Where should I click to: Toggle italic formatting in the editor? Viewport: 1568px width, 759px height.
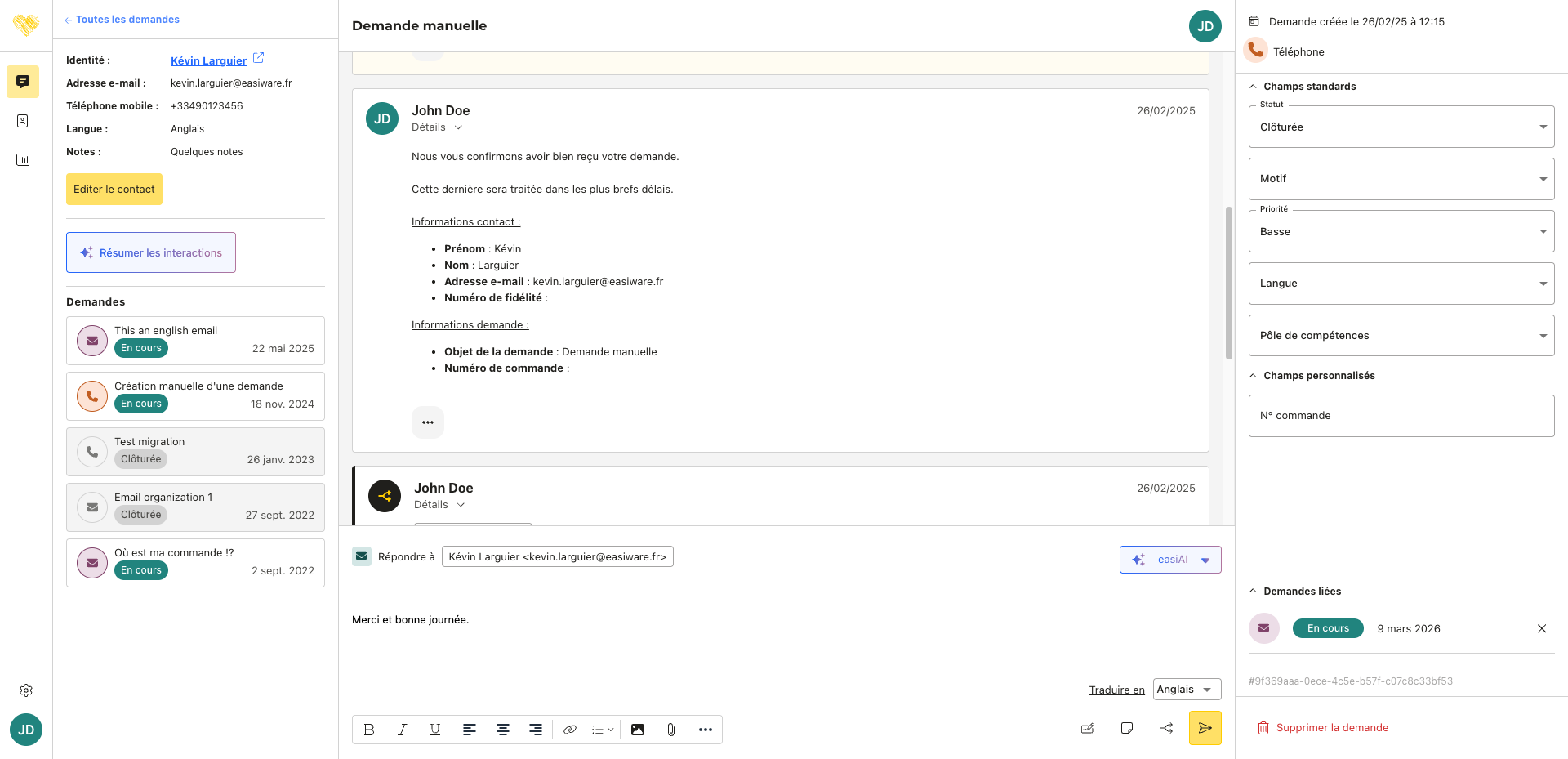(402, 730)
